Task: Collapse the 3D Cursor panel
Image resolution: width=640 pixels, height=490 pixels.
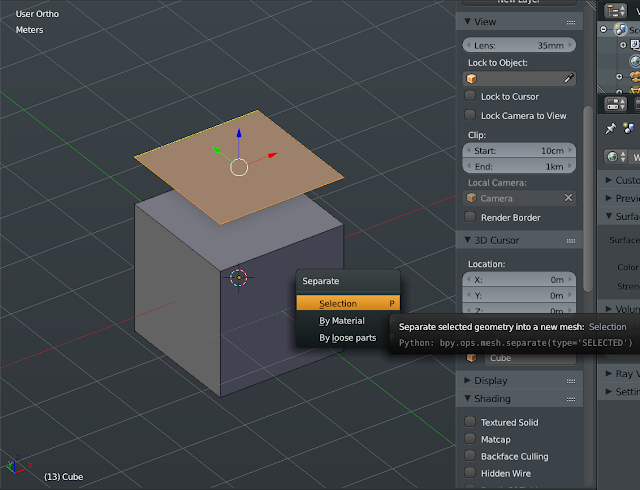Action: coord(467,240)
